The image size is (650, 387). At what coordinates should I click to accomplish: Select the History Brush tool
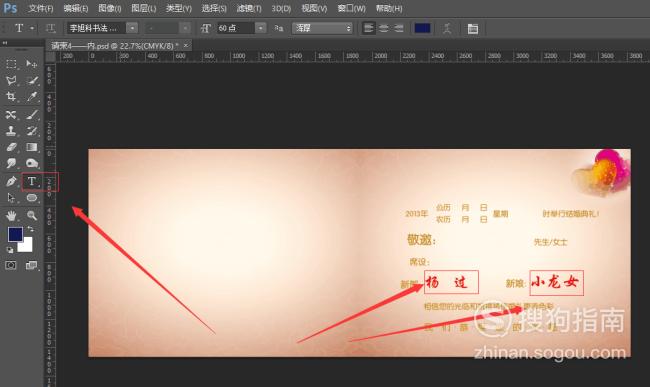pyautogui.click(x=32, y=131)
